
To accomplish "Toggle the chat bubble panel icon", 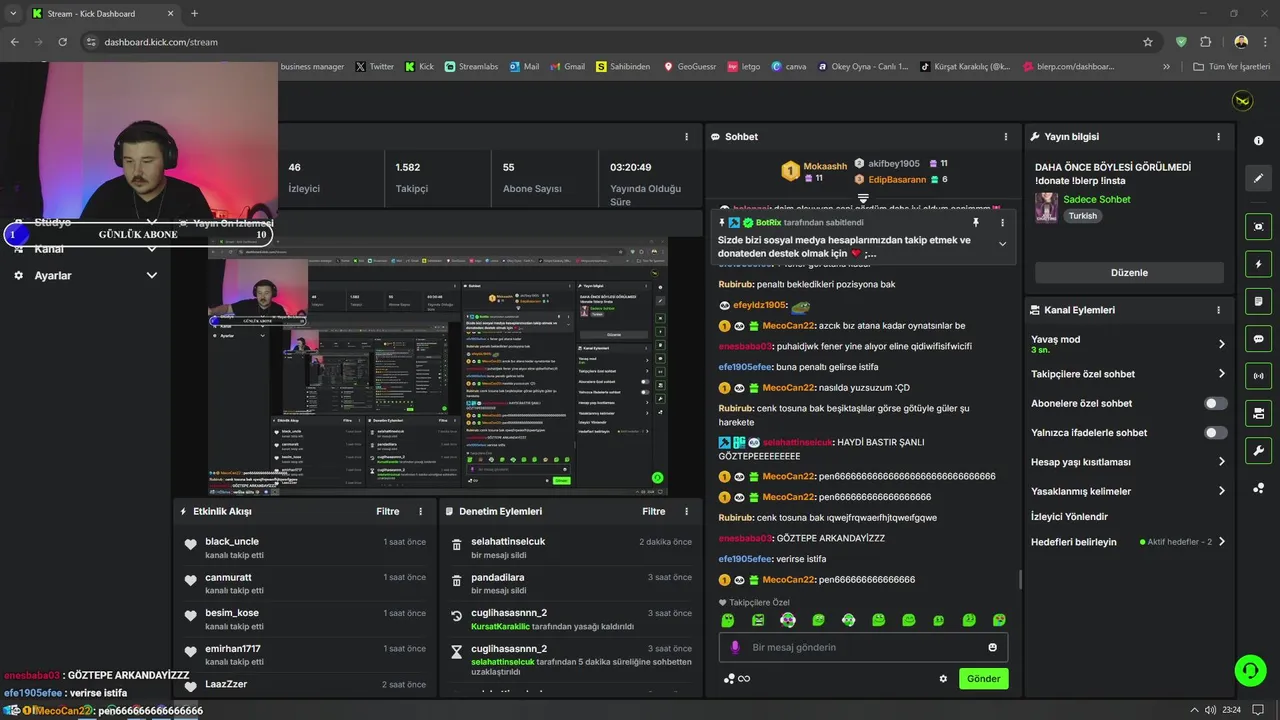I will point(1258,338).
